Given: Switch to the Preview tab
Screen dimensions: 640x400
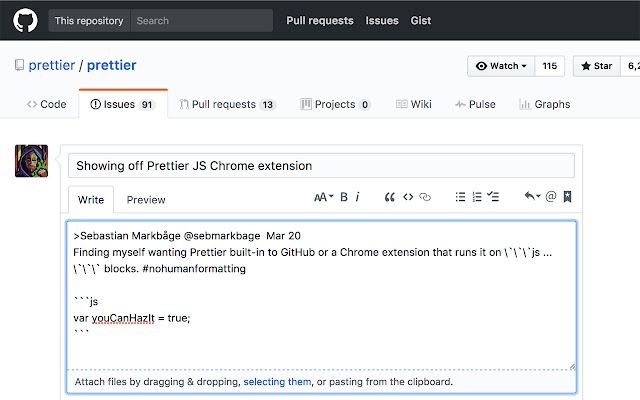Looking at the screenshot, I should click(x=146, y=200).
